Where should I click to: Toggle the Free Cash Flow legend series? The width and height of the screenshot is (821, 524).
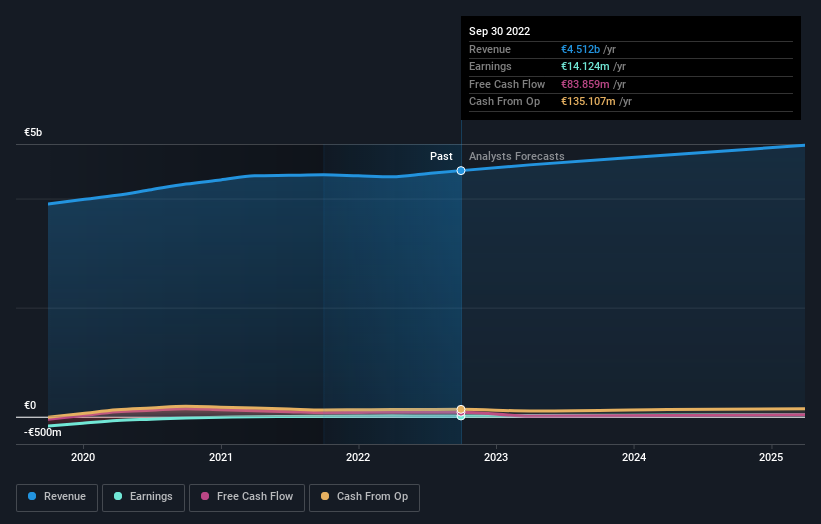pyautogui.click(x=247, y=497)
